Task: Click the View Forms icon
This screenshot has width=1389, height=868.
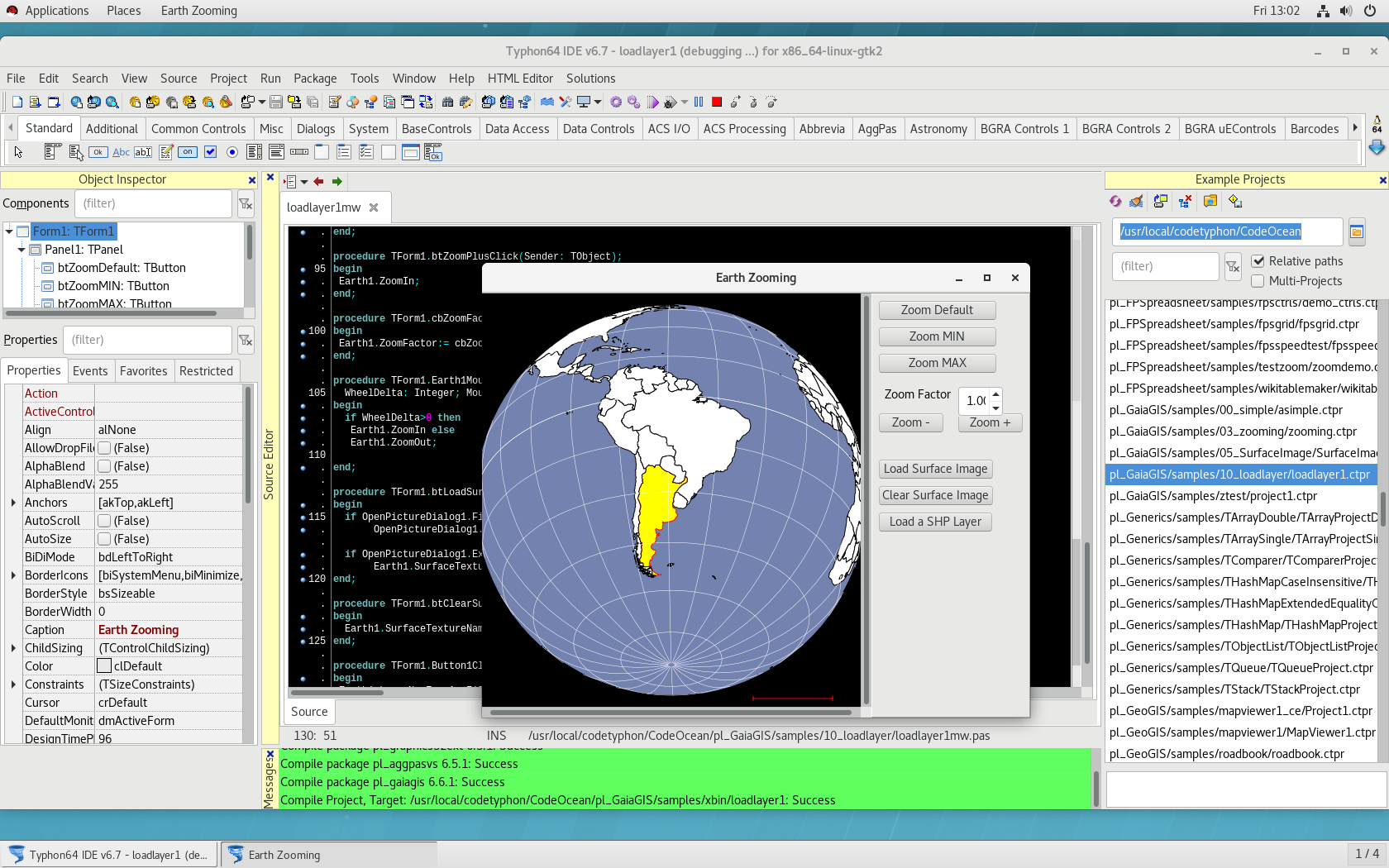Action: pyautogui.click(x=408, y=102)
